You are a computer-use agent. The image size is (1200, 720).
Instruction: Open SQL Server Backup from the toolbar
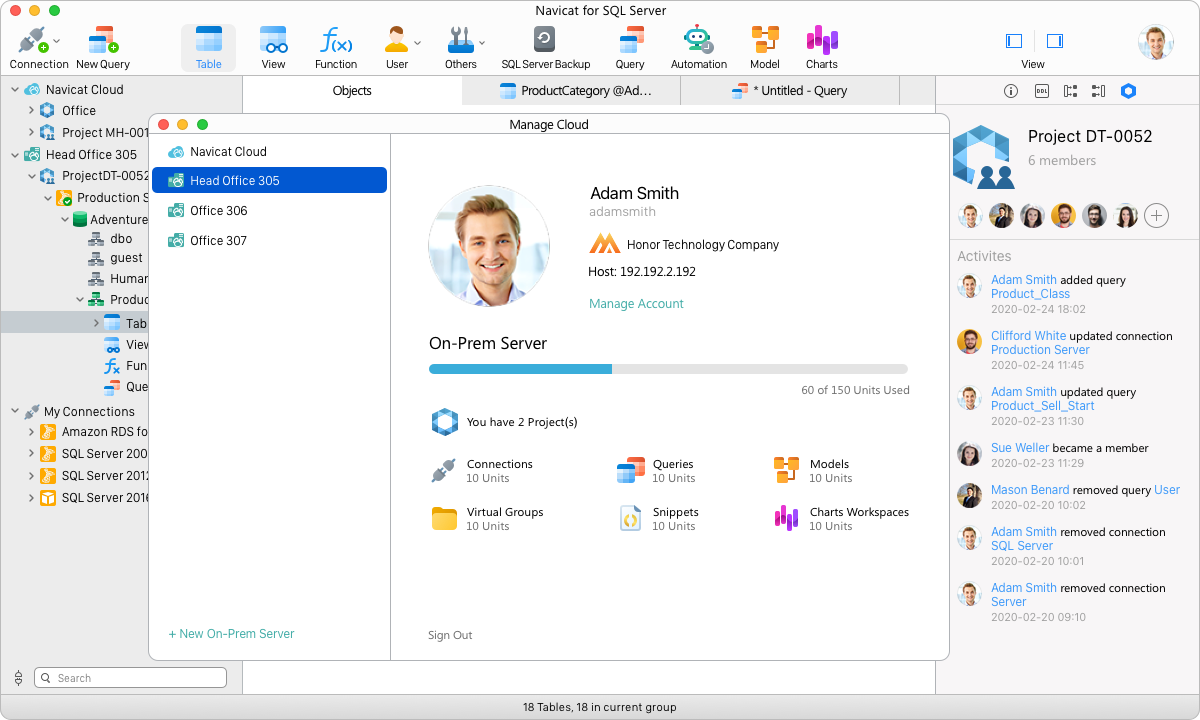pos(547,45)
